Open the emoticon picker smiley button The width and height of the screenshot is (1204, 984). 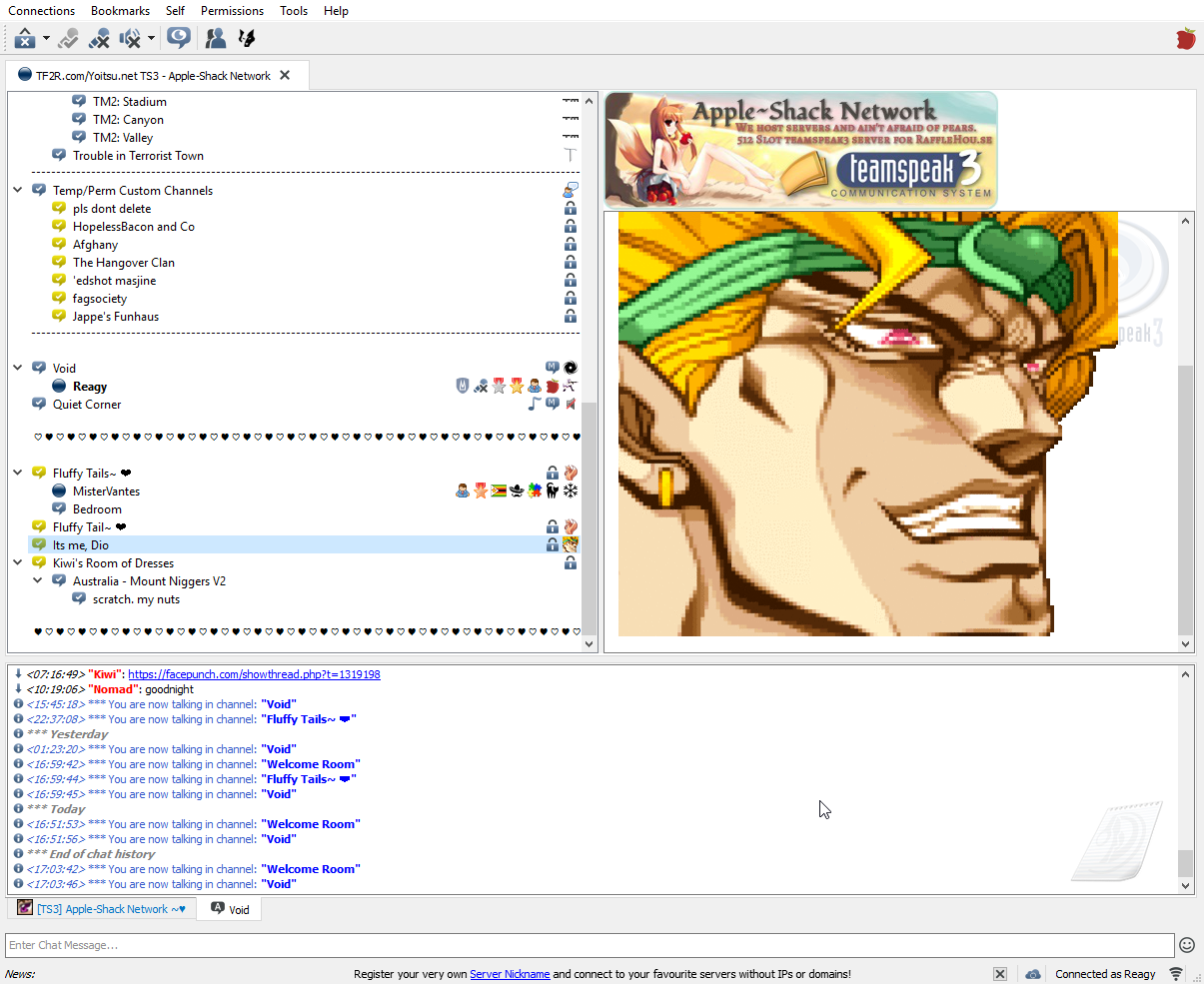[1187, 945]
